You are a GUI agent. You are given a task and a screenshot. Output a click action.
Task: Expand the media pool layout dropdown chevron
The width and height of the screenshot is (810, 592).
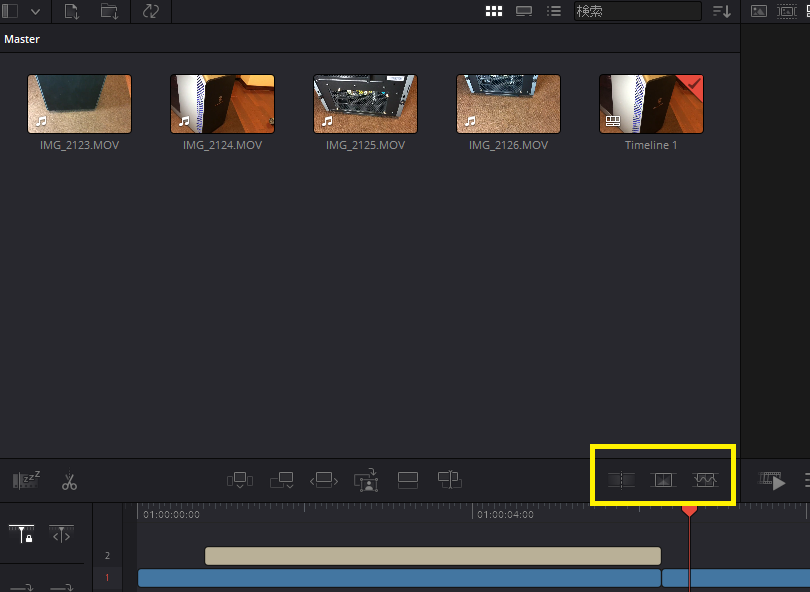[x=35, y=11]
